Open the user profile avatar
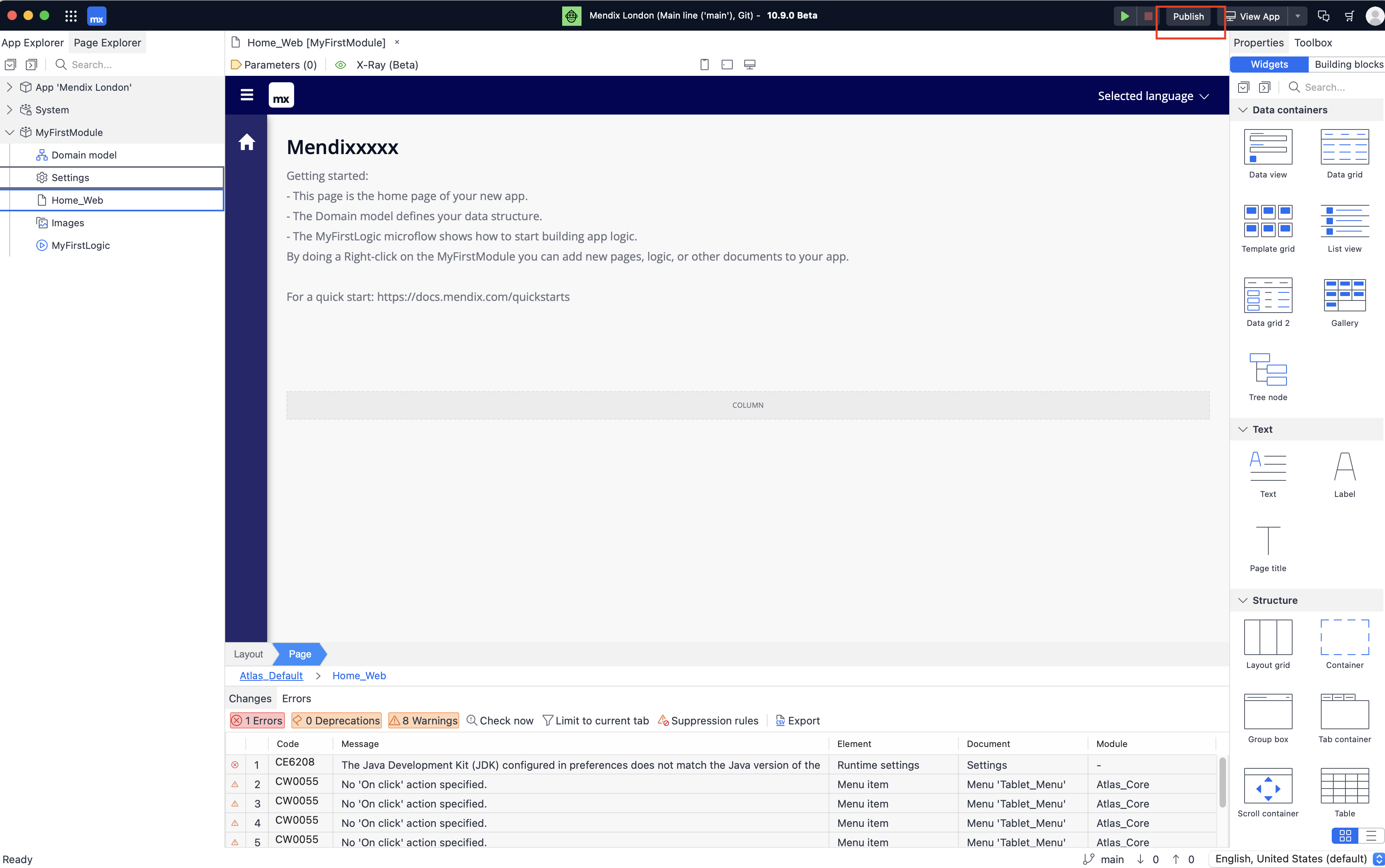 tap(1375, 16)
